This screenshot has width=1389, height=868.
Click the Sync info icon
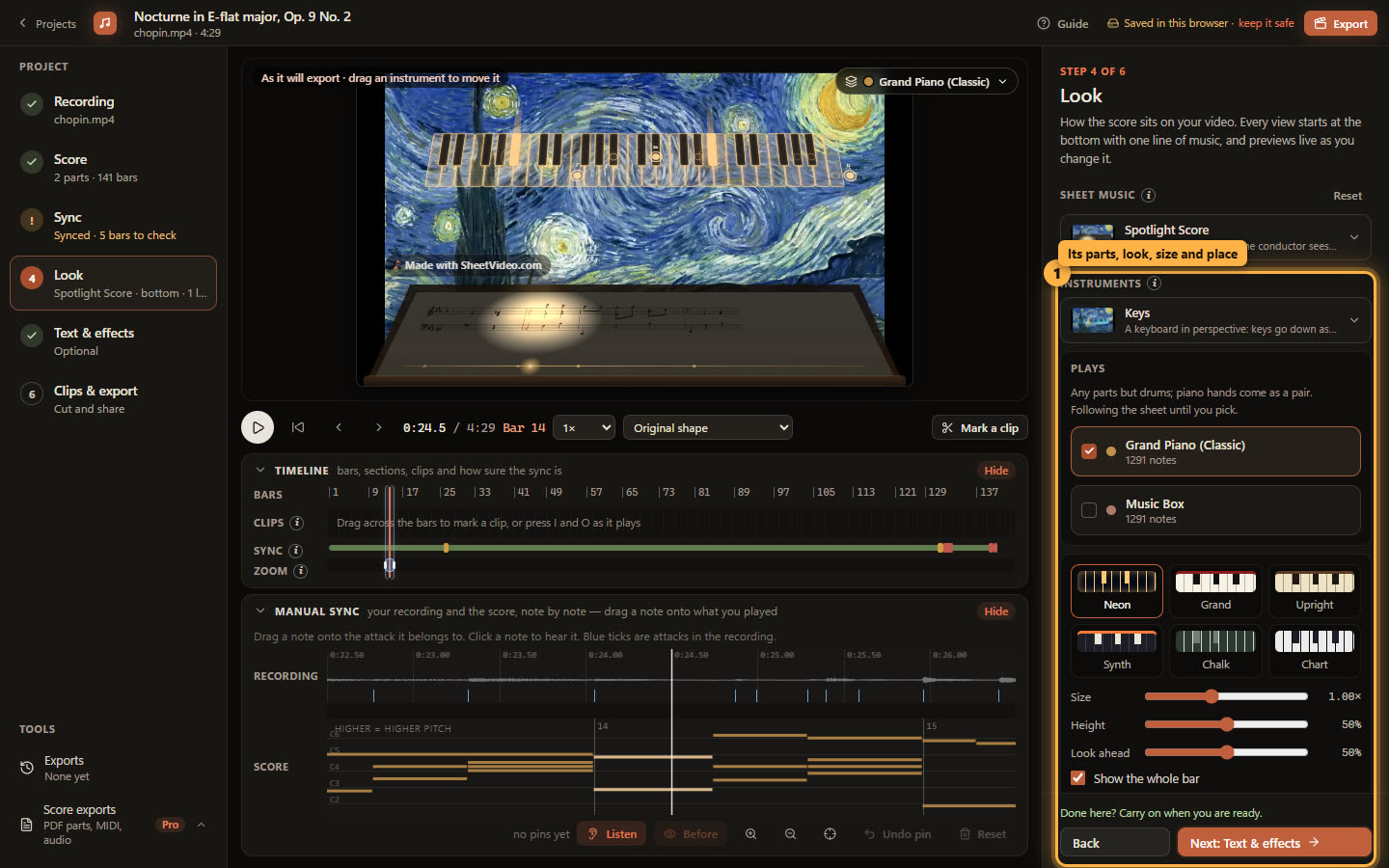click(x=296, y=551)
